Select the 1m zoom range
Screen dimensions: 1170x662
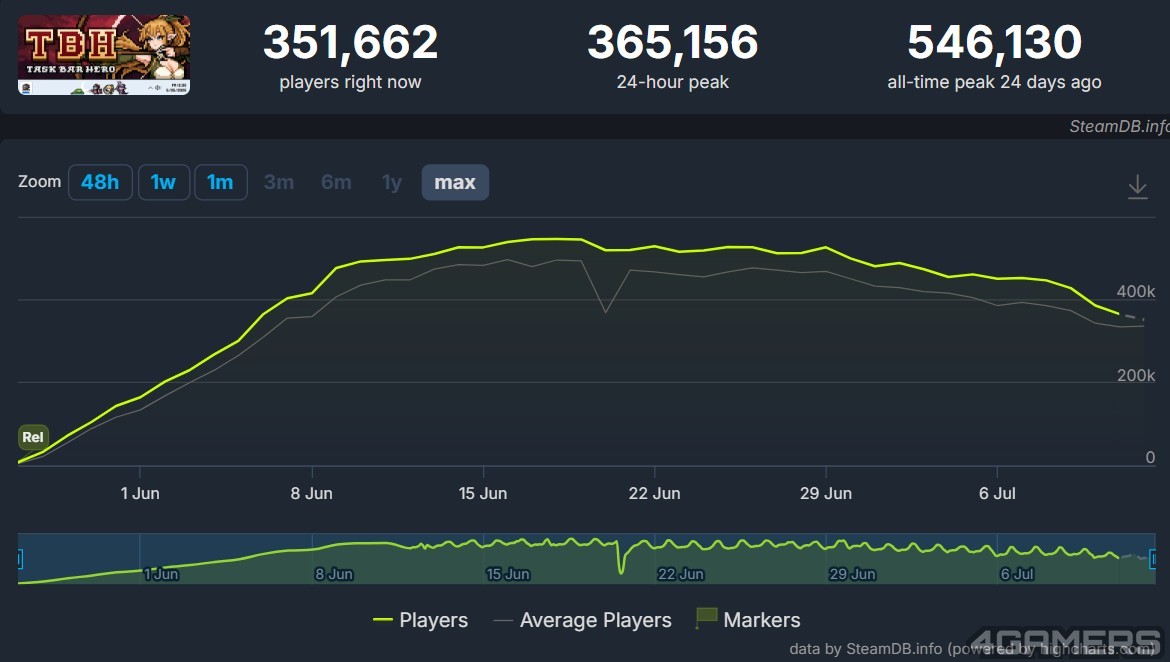click(220, 182)
